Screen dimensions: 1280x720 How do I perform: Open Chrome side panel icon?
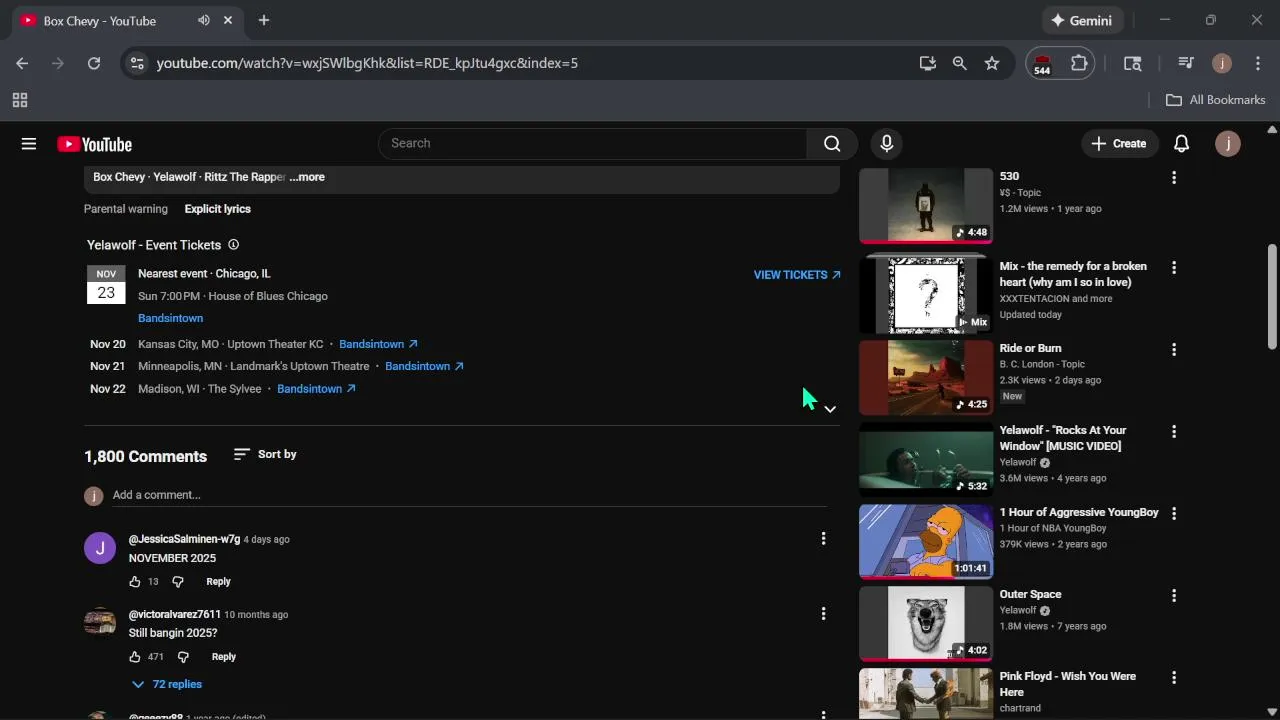[1133, 63]
